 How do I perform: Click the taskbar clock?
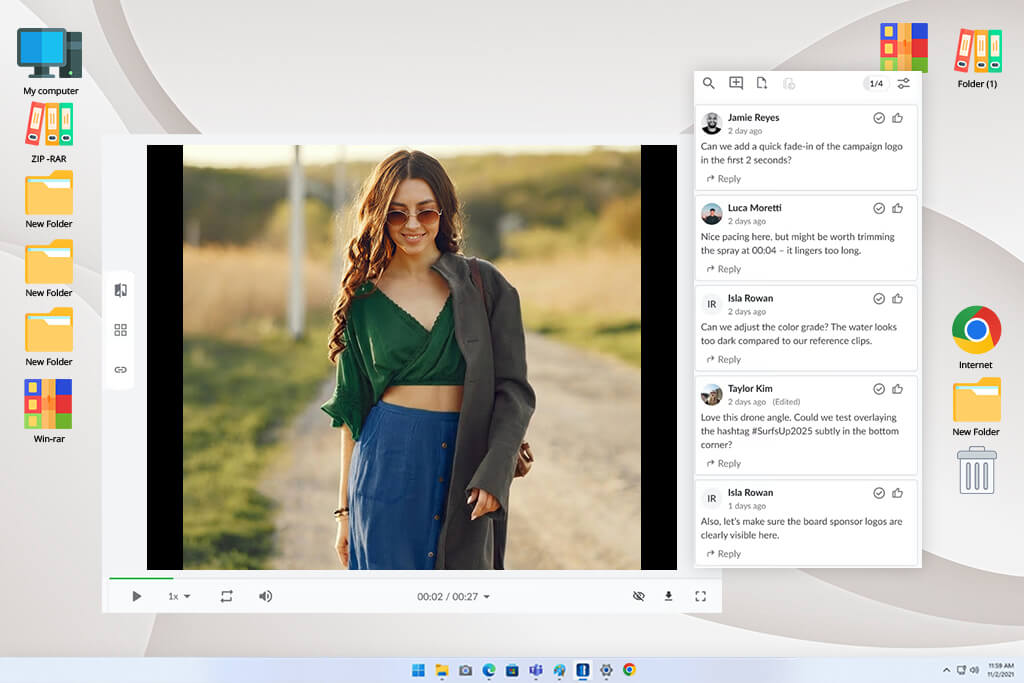1000,670
